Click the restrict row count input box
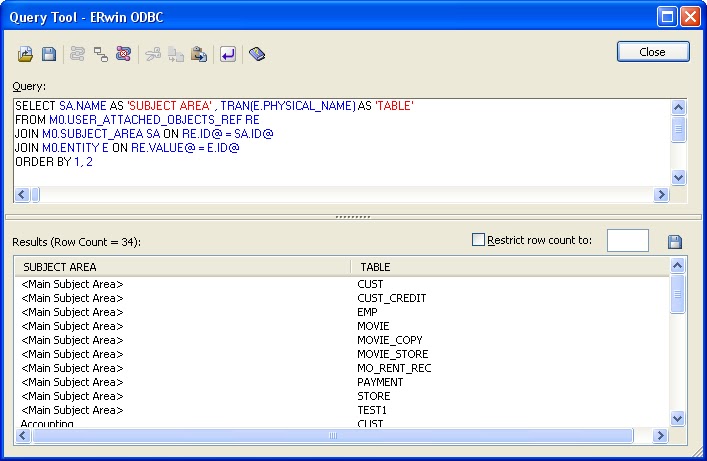 point(628,240)
